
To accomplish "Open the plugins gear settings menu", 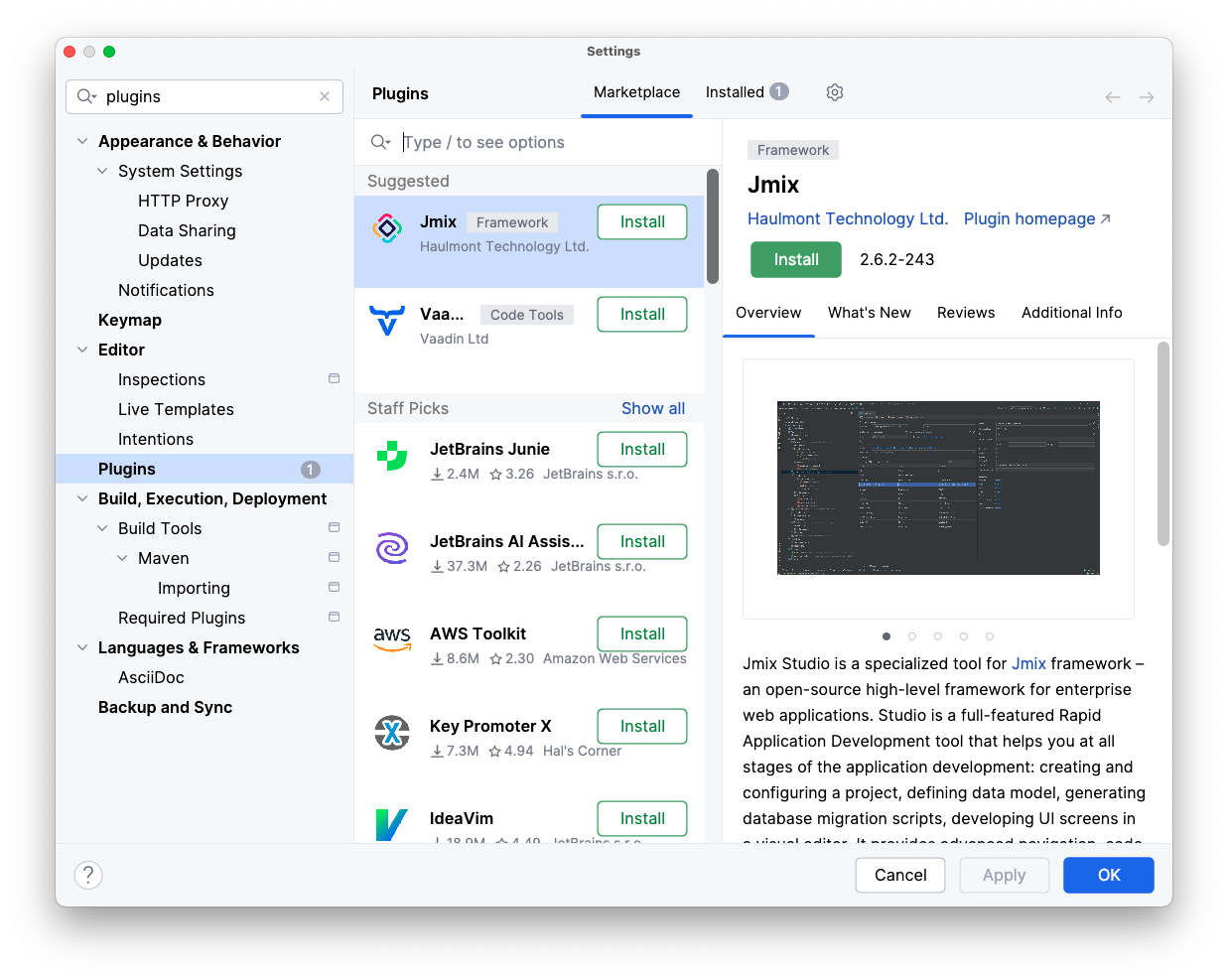I will 835,92.
